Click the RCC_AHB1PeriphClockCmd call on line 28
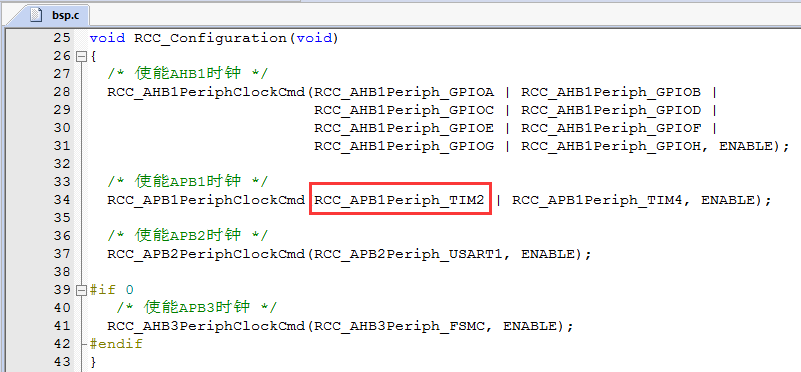Viewport: 801px width, 372px height. pos(206,92)
